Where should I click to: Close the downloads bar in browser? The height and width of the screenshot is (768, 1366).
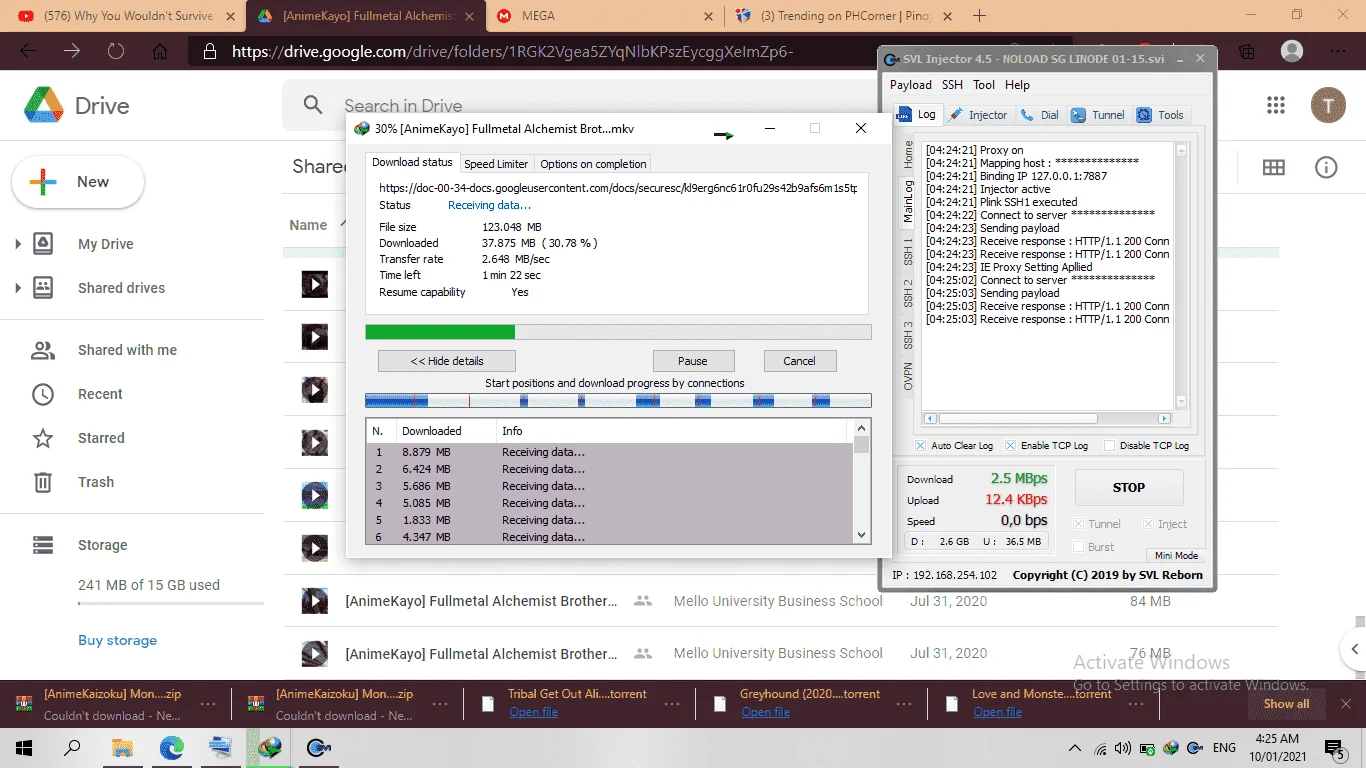pyautogui.click(x=1345, y=704)
